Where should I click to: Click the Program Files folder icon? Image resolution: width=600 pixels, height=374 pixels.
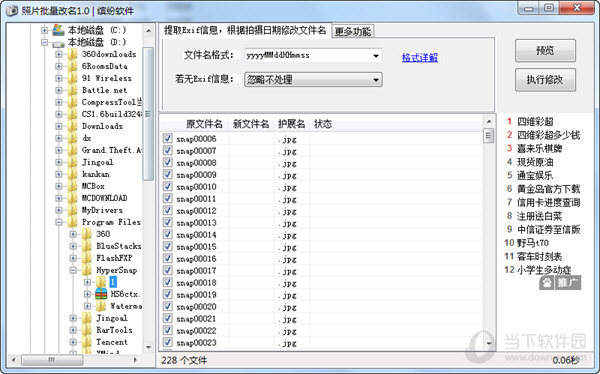tap(72, 222)
